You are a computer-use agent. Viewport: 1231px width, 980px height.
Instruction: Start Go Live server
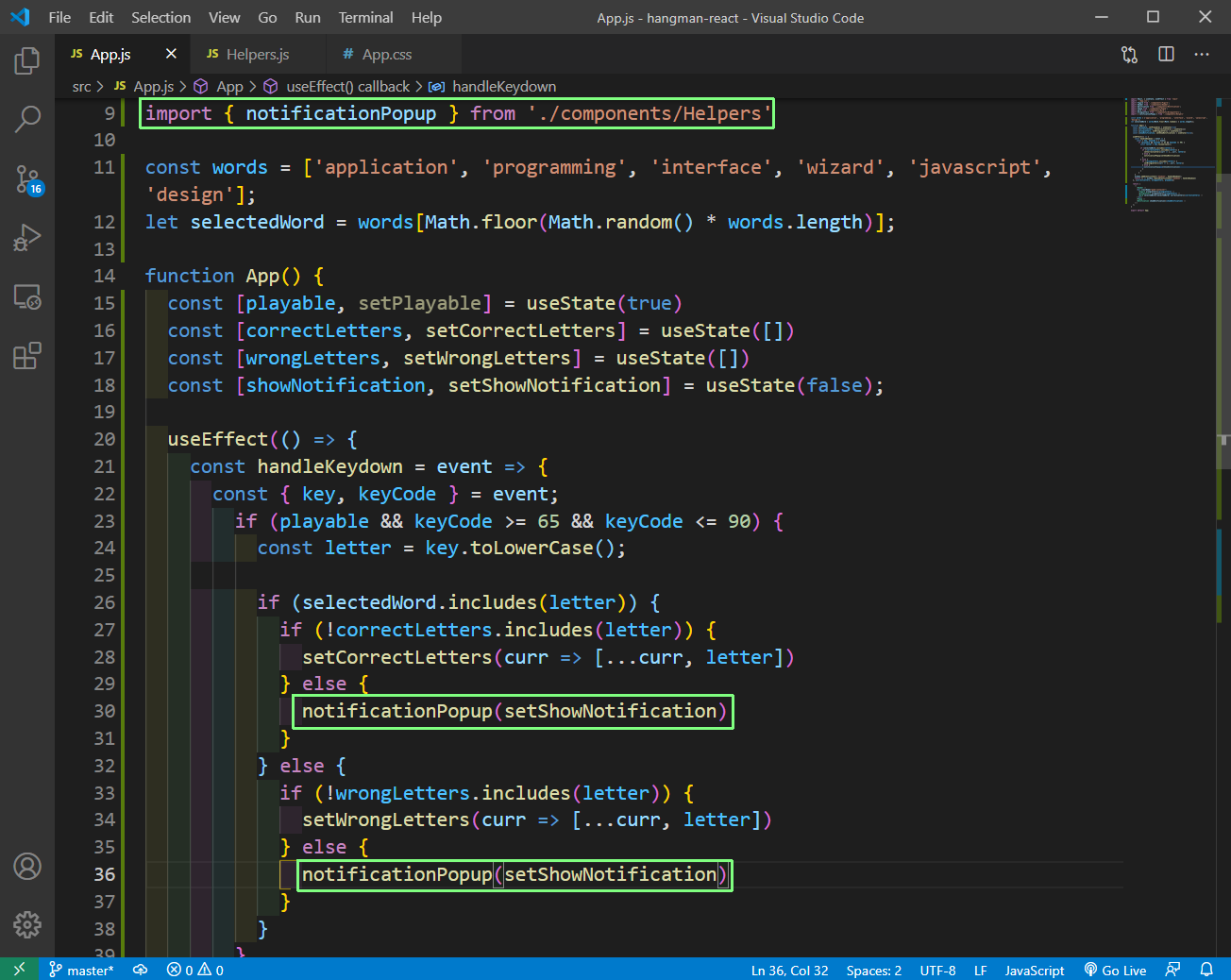[x=1115, y=970]
